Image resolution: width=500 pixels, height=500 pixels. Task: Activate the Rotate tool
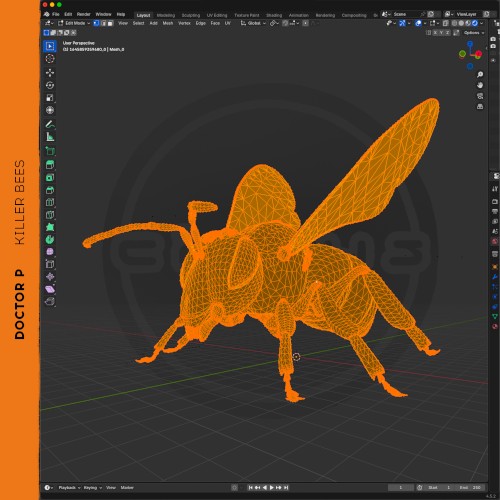click(50, 85)
